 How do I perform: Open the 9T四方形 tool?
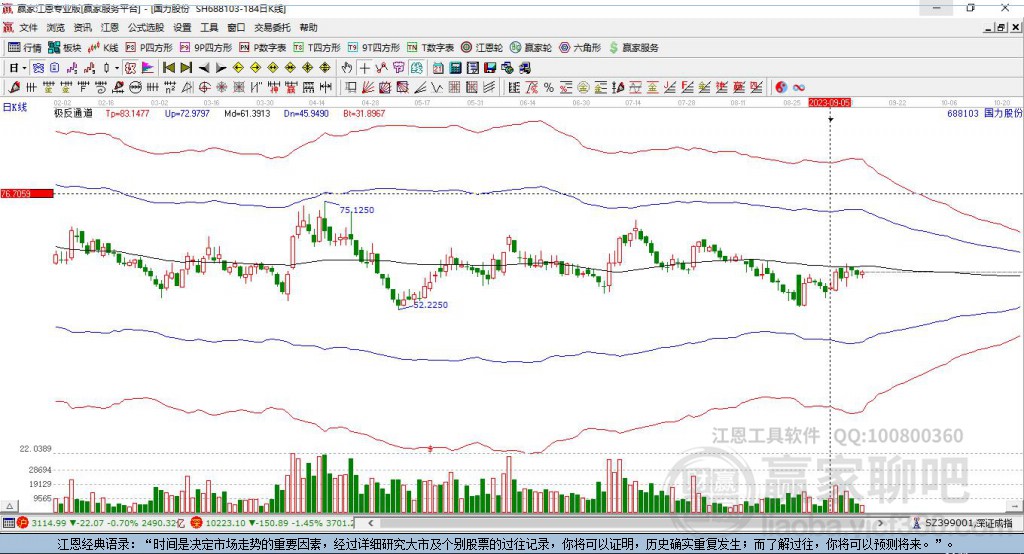point(374,48)
